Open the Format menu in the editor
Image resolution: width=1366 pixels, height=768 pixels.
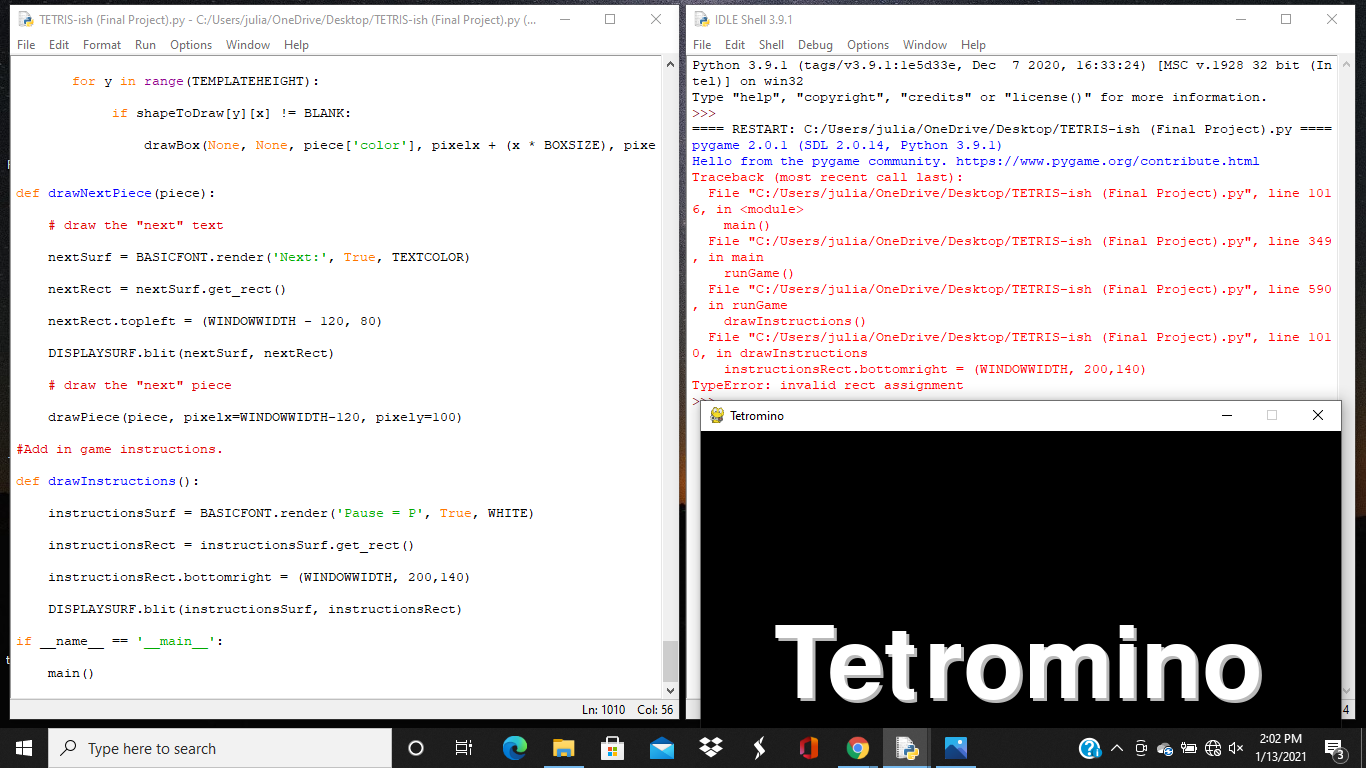pos(101,44)
